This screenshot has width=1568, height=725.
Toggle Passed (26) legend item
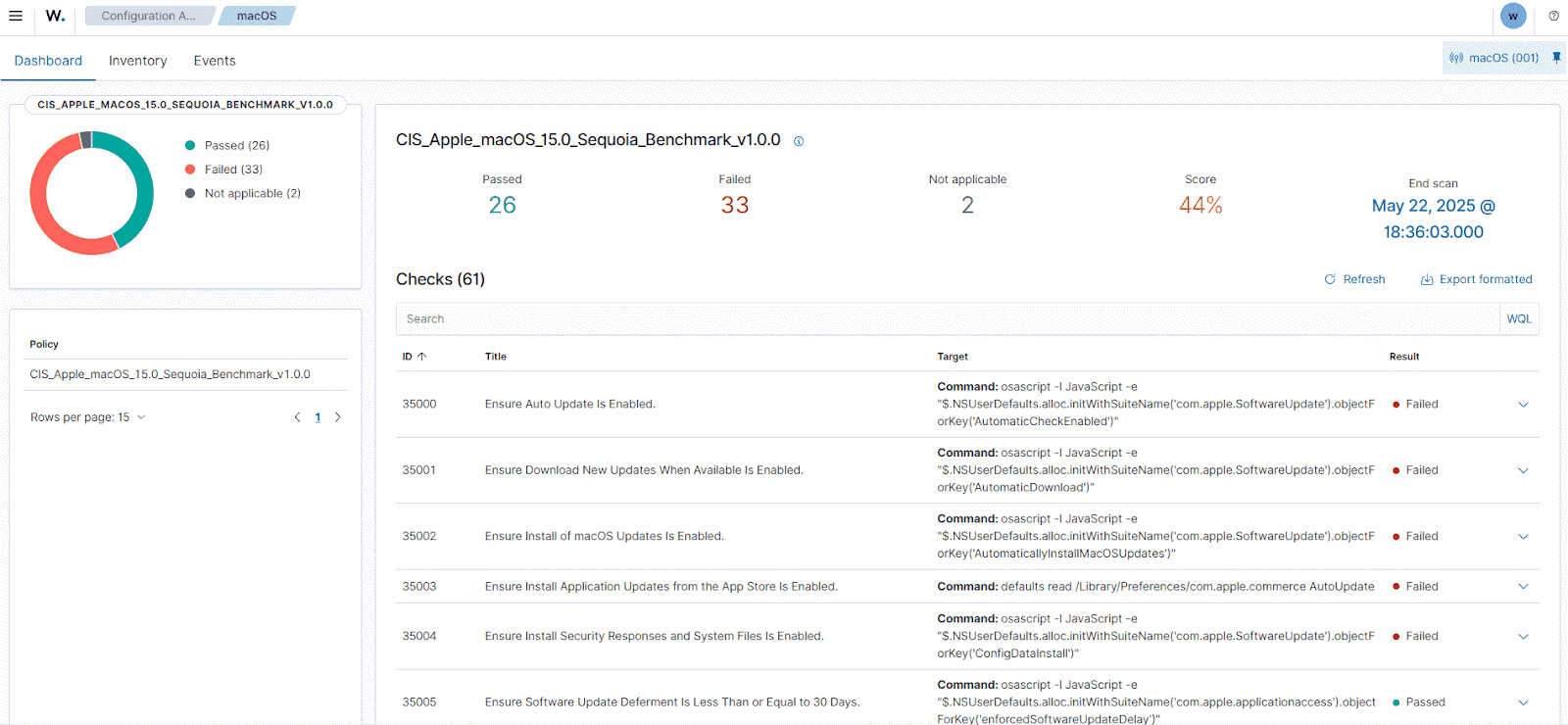pyautogui.click(x=236, y=145)
